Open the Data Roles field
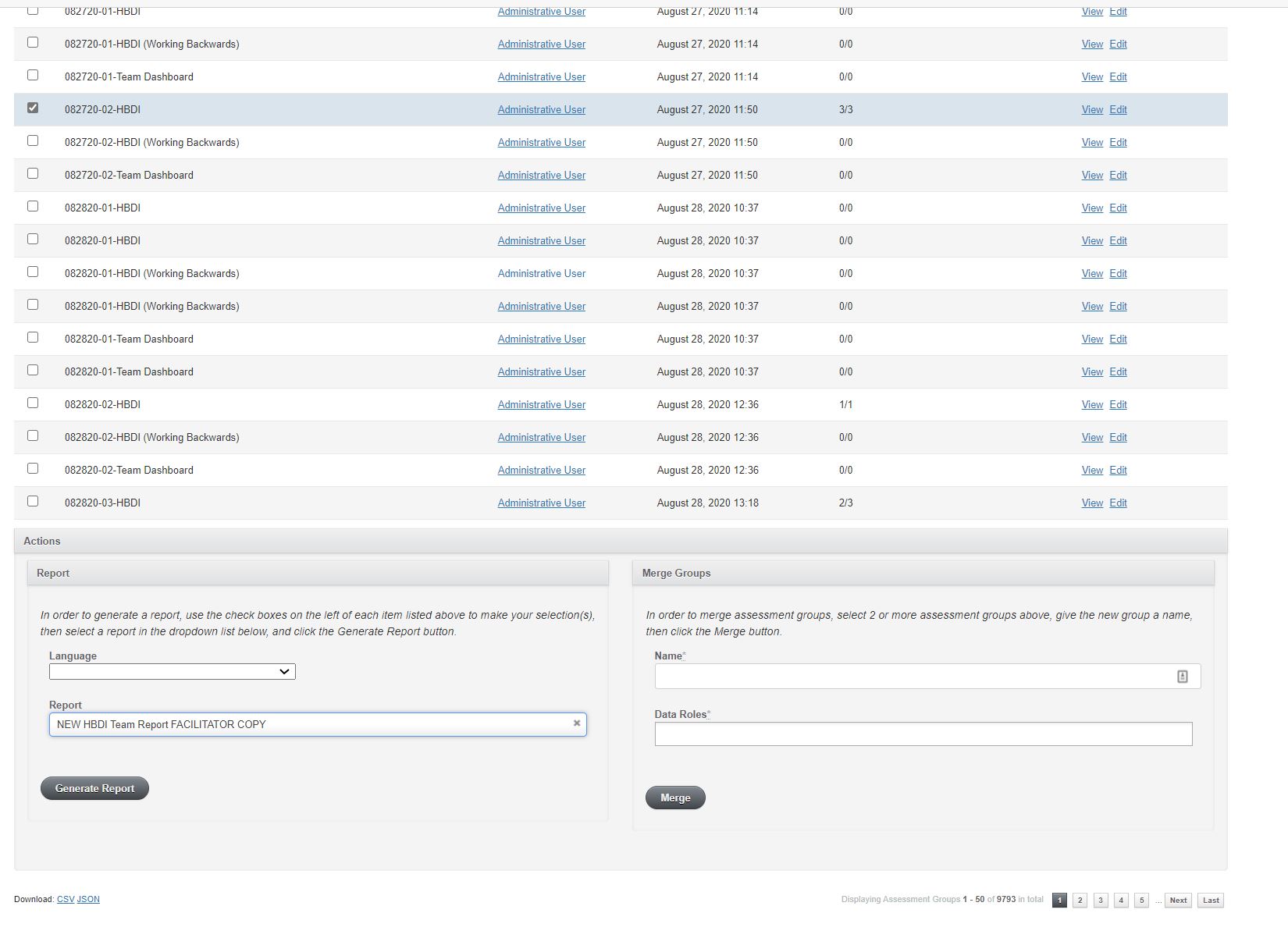This screenshot has width=1288, height=931. pyautogui.click(x=923, y=734)
